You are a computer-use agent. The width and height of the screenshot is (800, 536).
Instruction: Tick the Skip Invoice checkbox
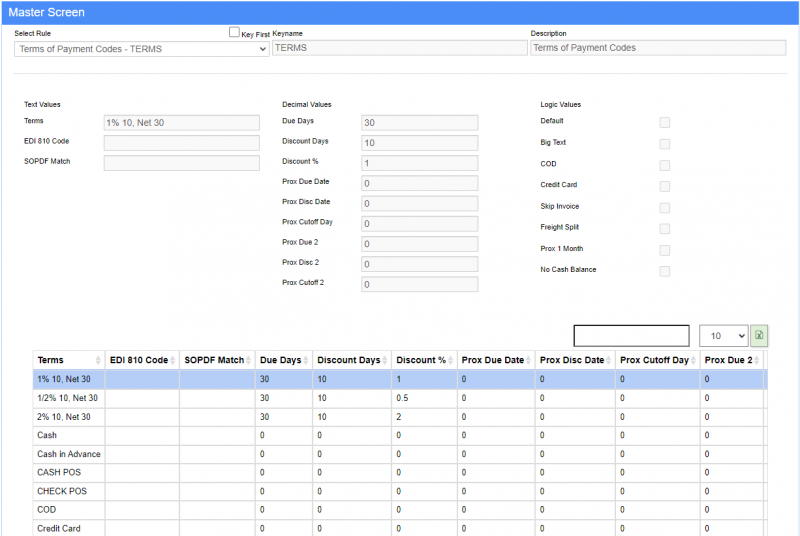point(664,207)
